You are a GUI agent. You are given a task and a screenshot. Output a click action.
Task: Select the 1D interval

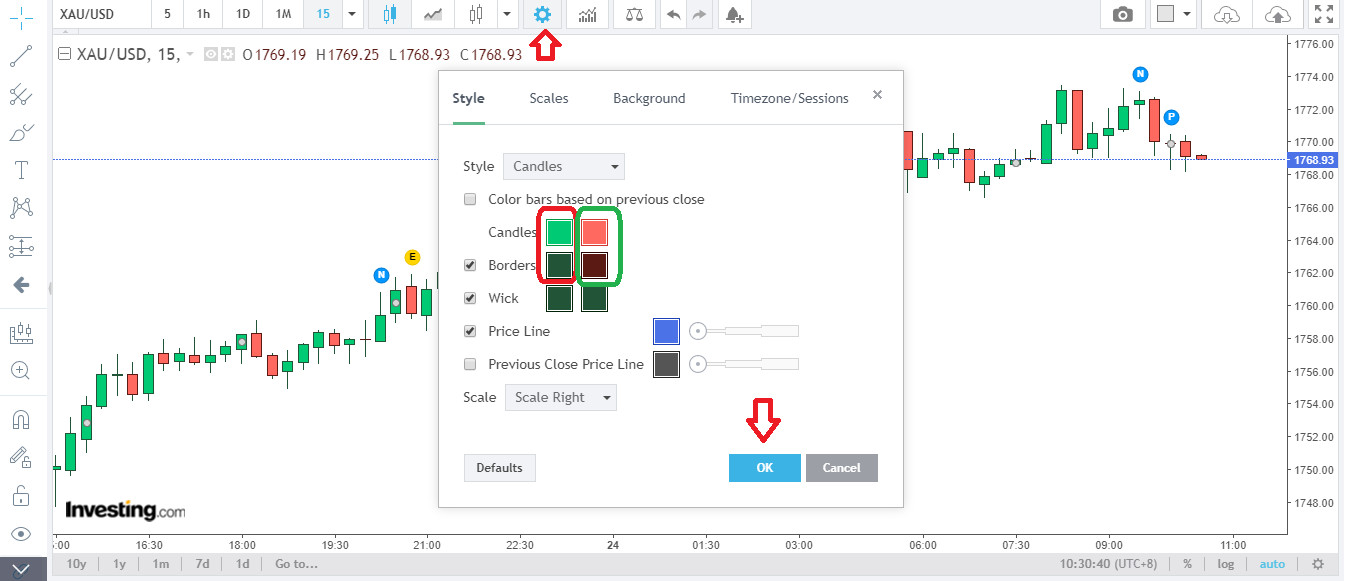(243, 14)
